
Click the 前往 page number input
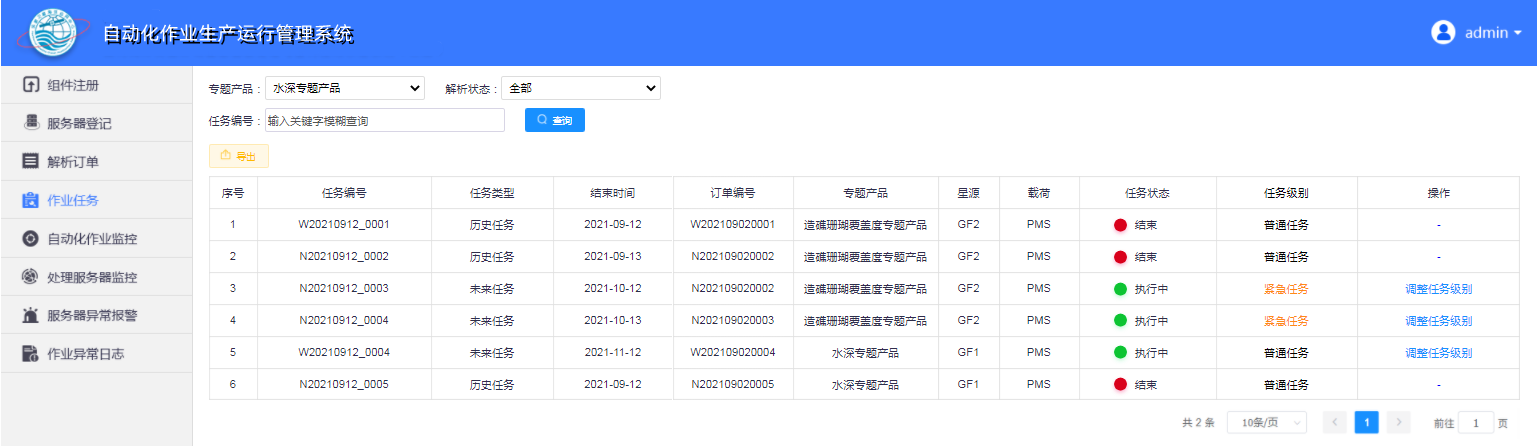1476,422
